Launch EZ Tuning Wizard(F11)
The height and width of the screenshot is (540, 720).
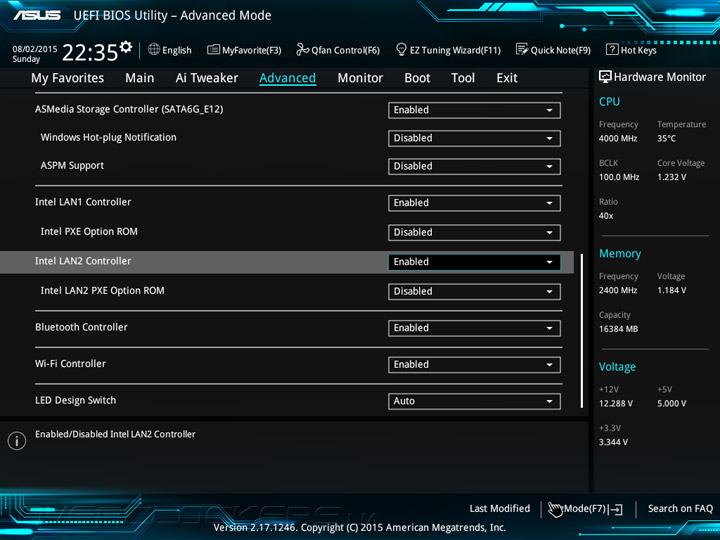(x=455, y=50)
